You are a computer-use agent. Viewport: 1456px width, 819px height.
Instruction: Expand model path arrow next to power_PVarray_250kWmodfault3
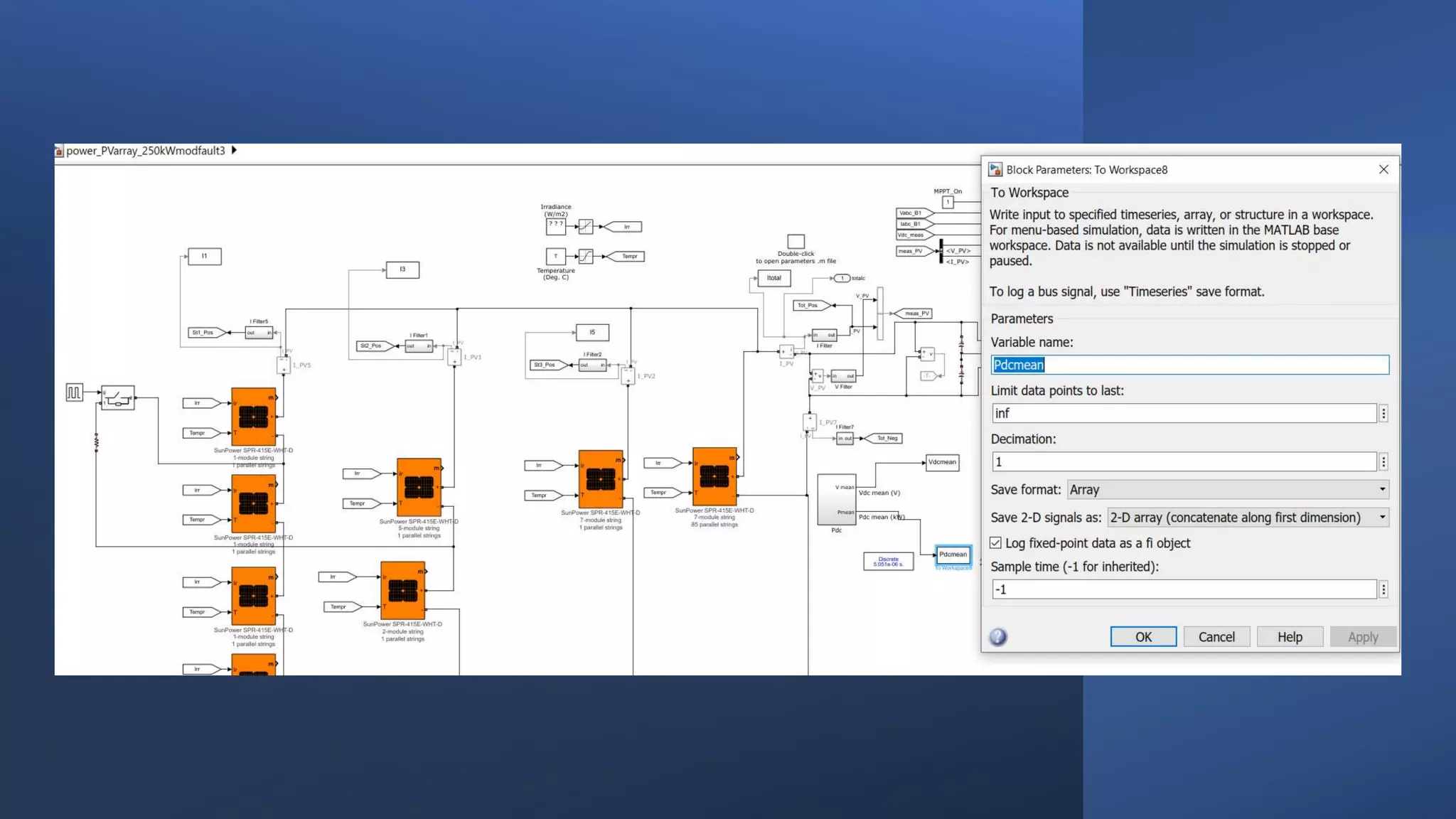coord(234,151)
